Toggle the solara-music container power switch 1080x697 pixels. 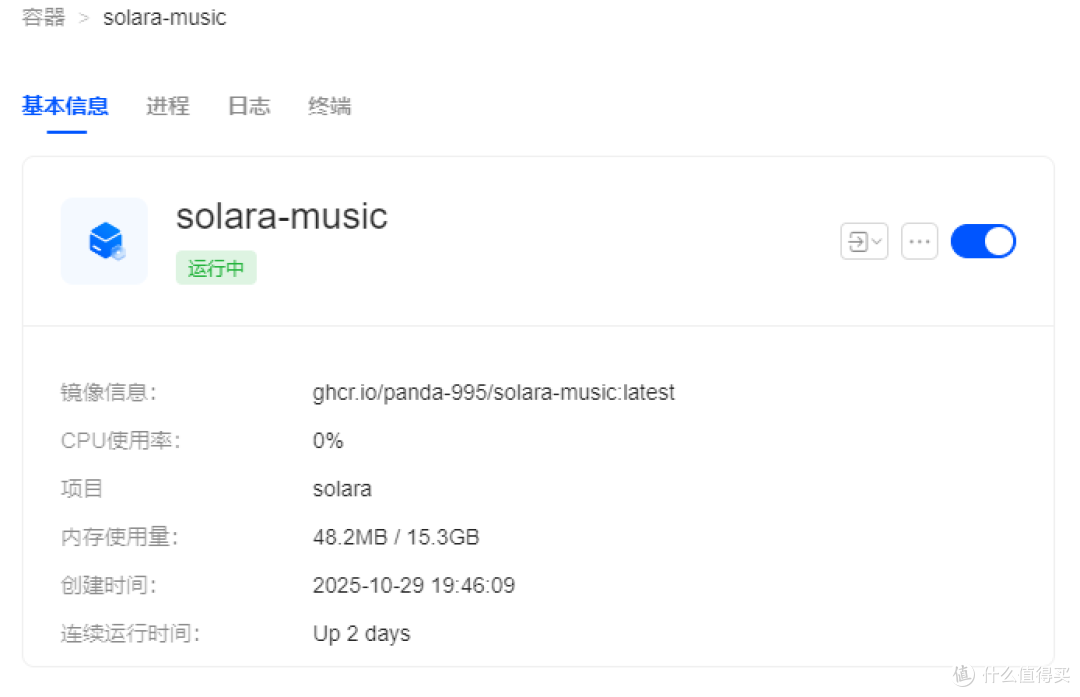[983, 241]
